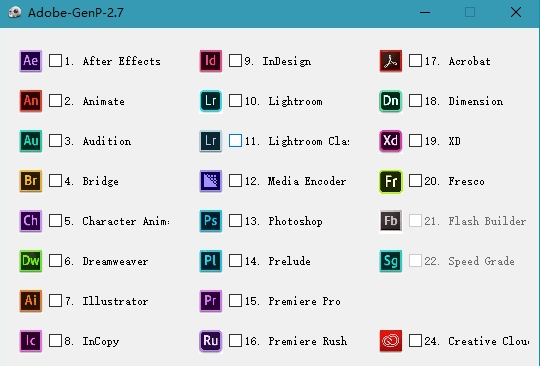Click the Media Encoder icon
Screen dimensions: 540x366
[211, 181]
